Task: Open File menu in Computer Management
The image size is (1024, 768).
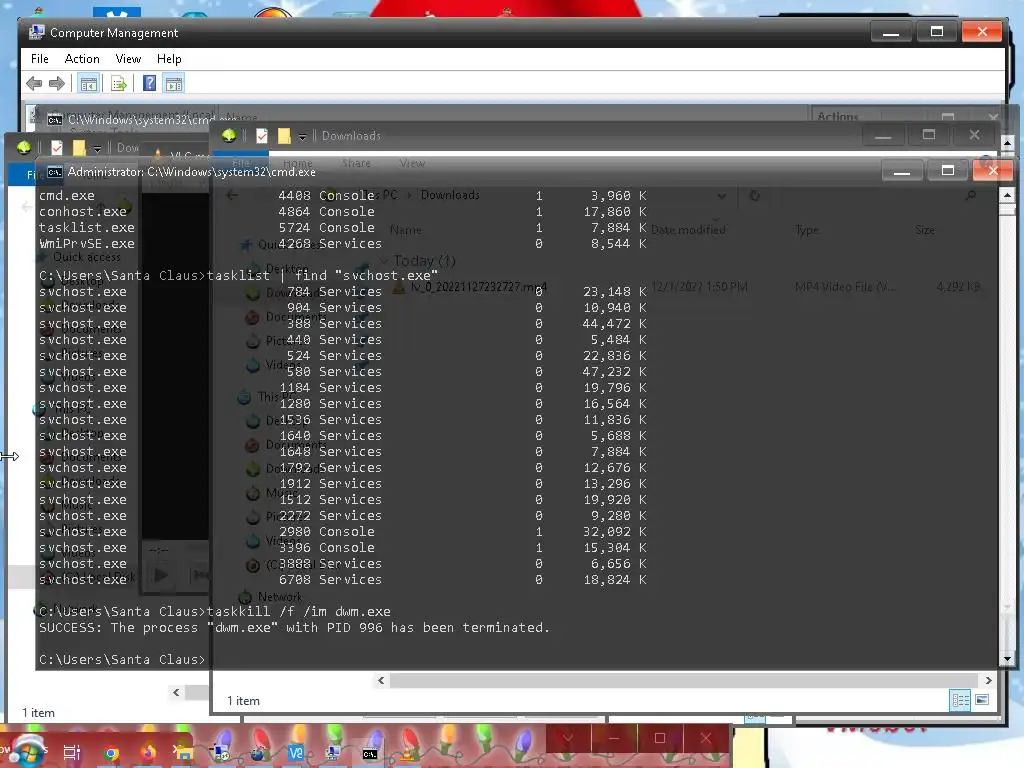Action: (x=40, y=59)
